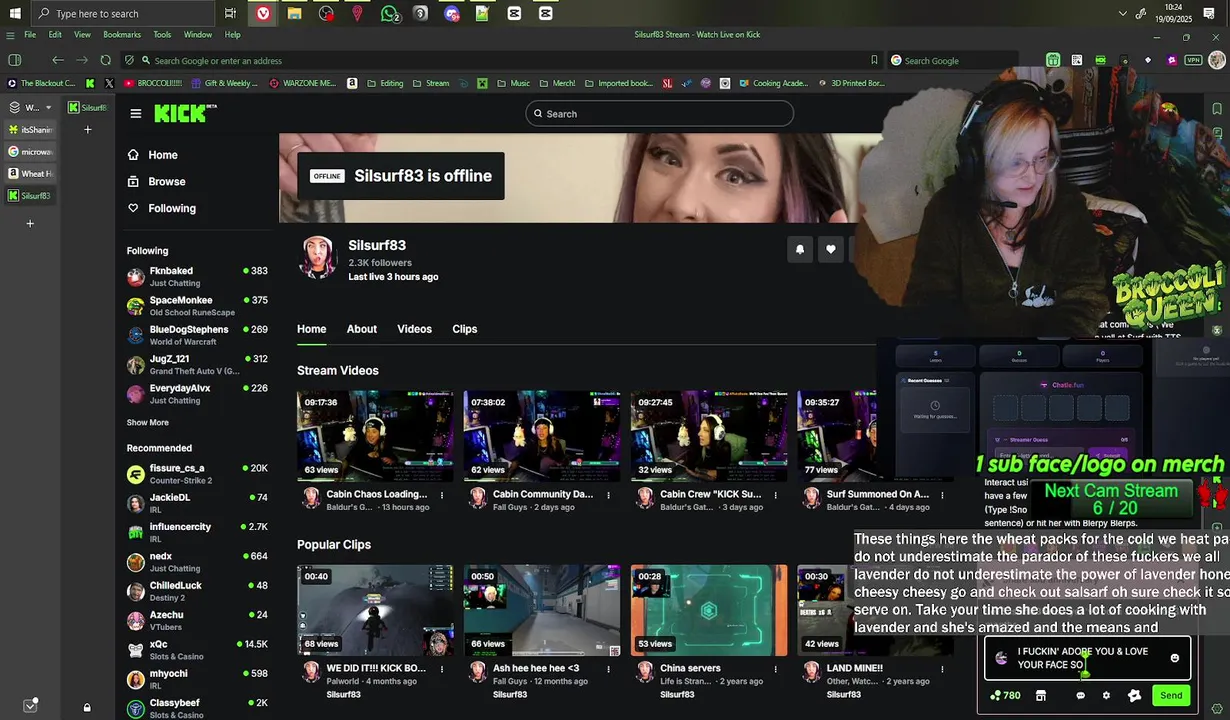Show hidden system tray icons

[1122, 13]
